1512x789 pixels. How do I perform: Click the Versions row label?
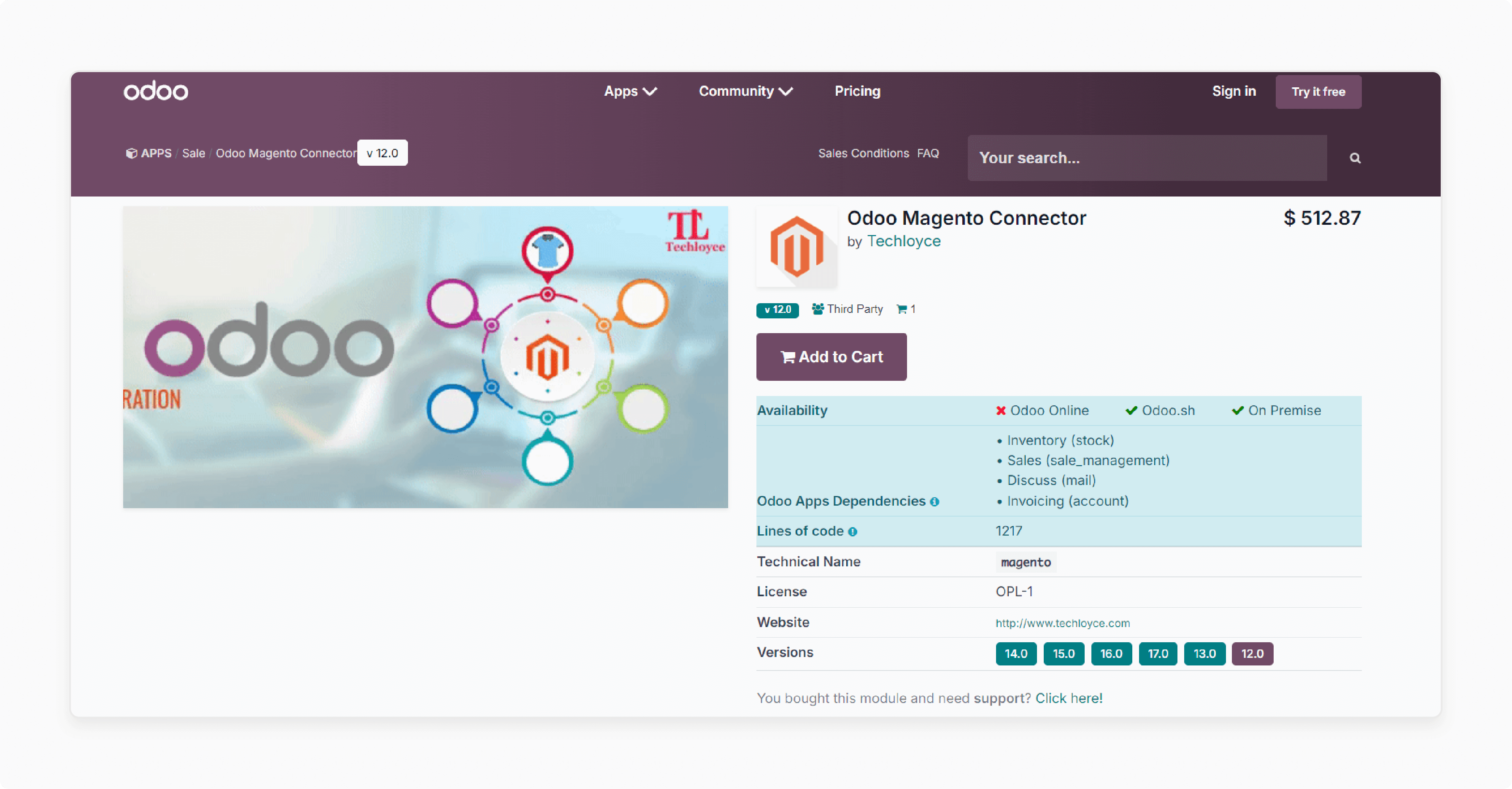tap(785, 652)
